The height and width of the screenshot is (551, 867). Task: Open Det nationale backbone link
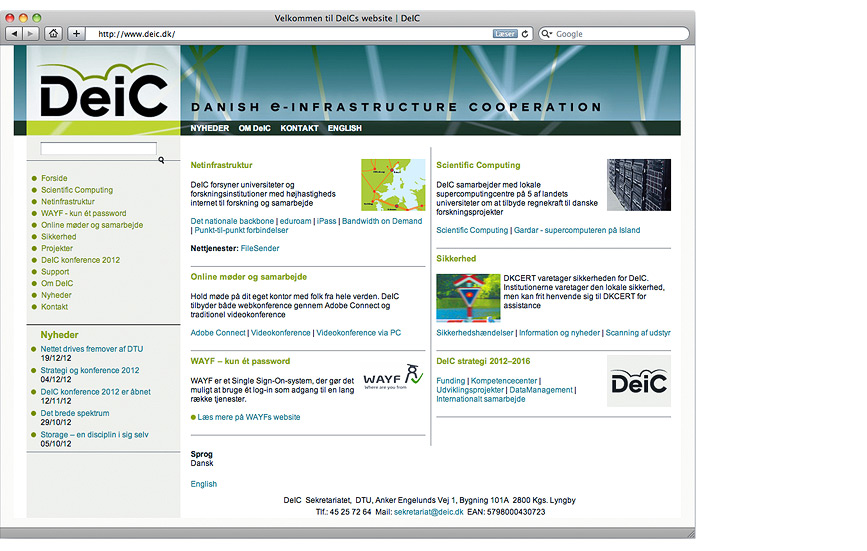(232, 221)
